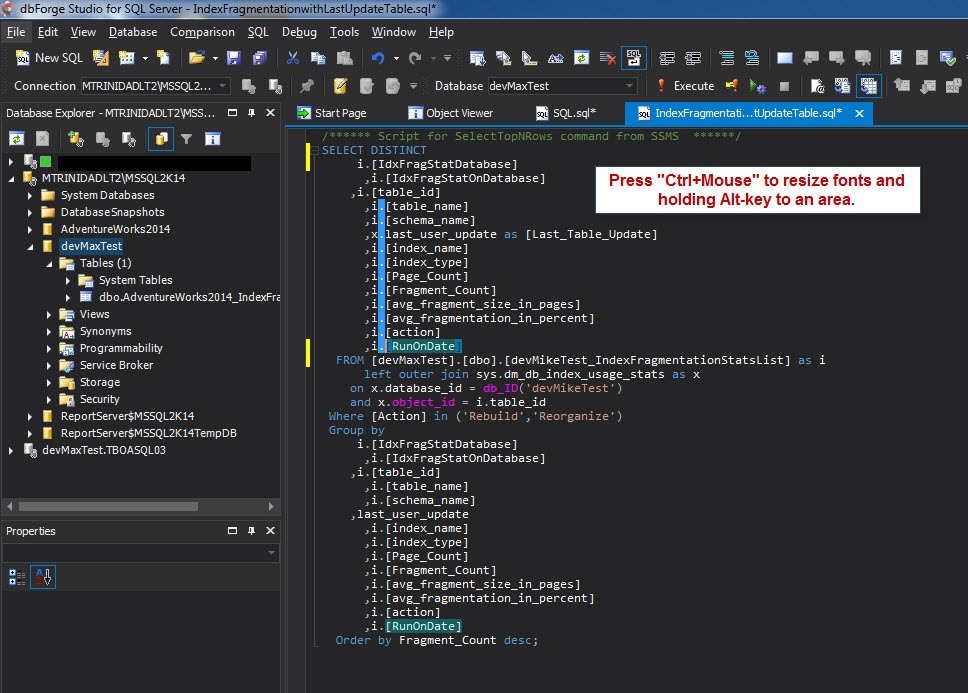Click the gray Stop execution square icon
The image size is (968, 693).
click(x=784, y=86)
